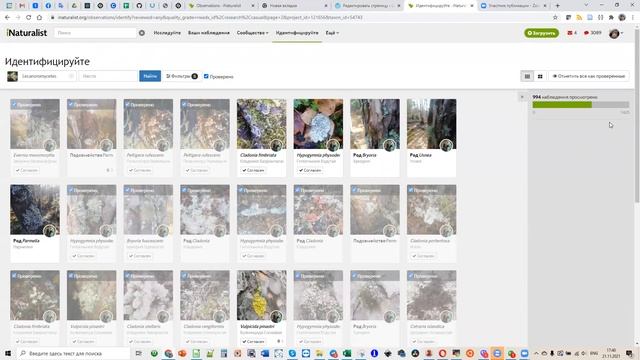Expand the Сообщество dropdown menu
This screenshot has width=640, height=360.
[252, 33]
